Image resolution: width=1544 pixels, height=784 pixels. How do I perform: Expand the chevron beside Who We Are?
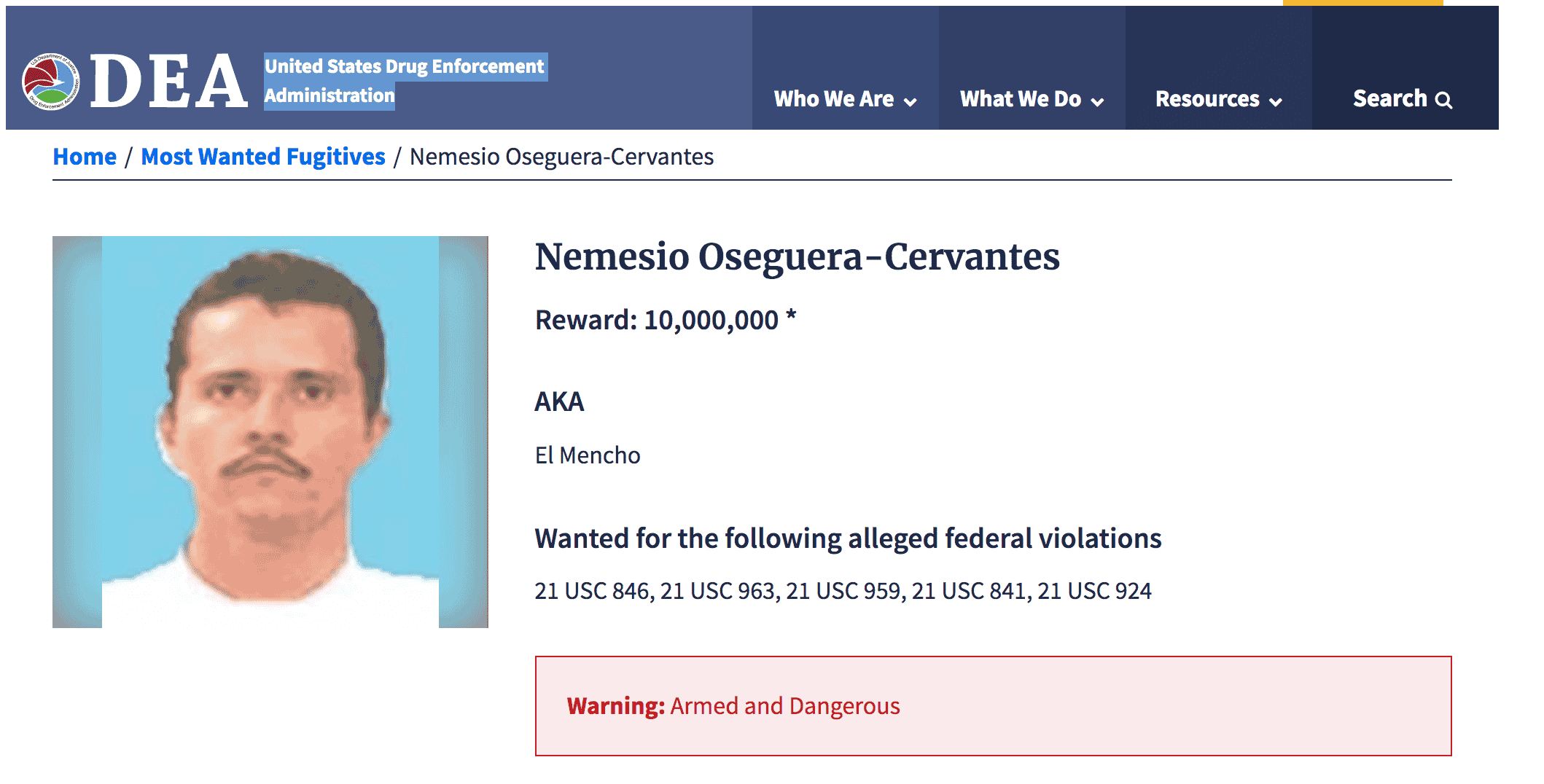click(910, 102)
